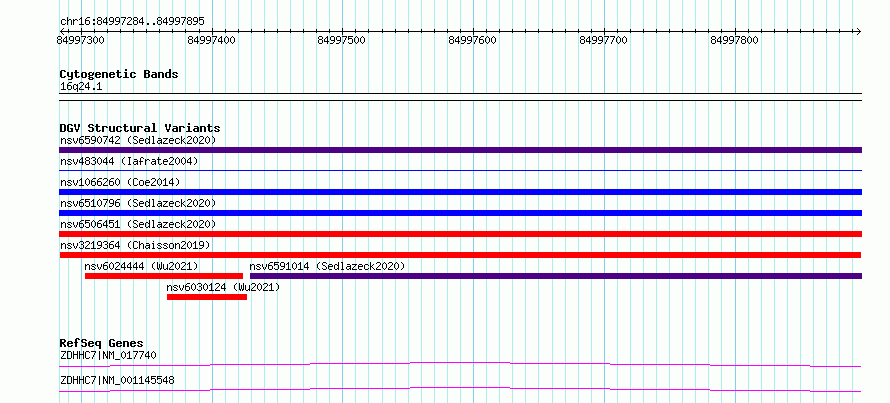This screenshot has width=890, height=403.
Task: Click the 84997500 ruler tick label
Action: click(342, 40)
